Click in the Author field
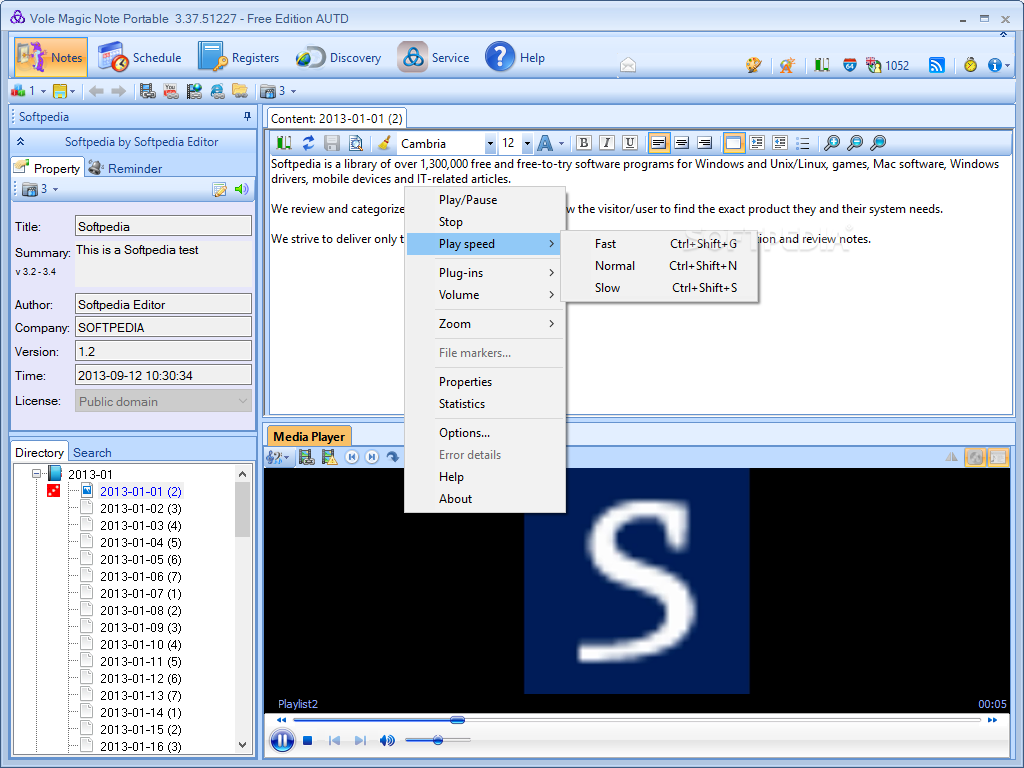The height and width of the screenshot is (768, 1024). pos(163,304)
